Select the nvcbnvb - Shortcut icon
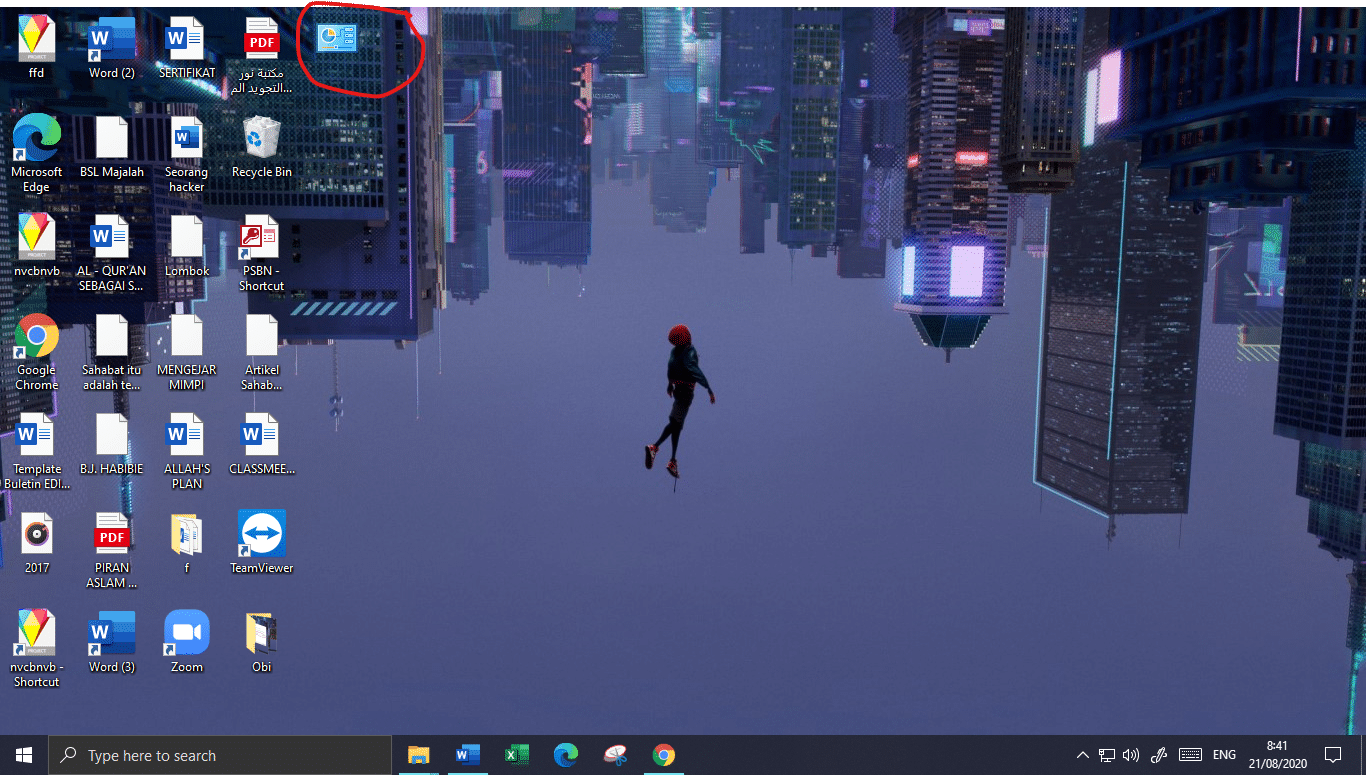The height and width of the screenshot is (775, 1366). [36, 648]
